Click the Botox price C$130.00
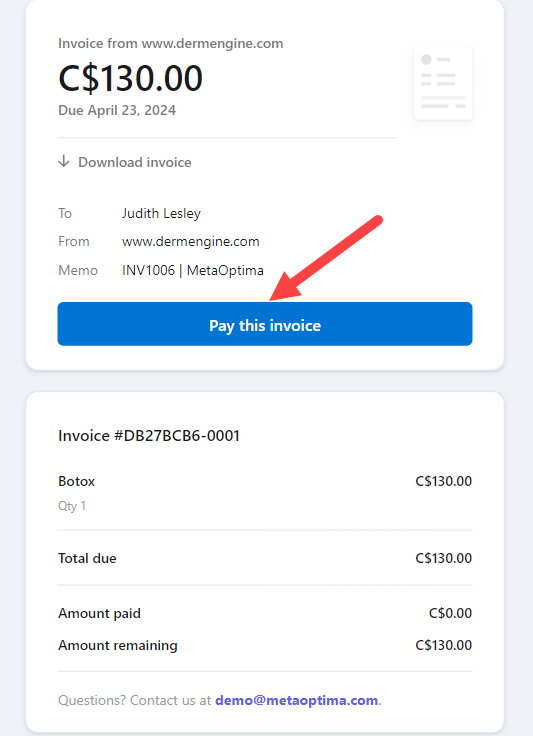Viewport: 533px width, 736px height. coord(443,481)
